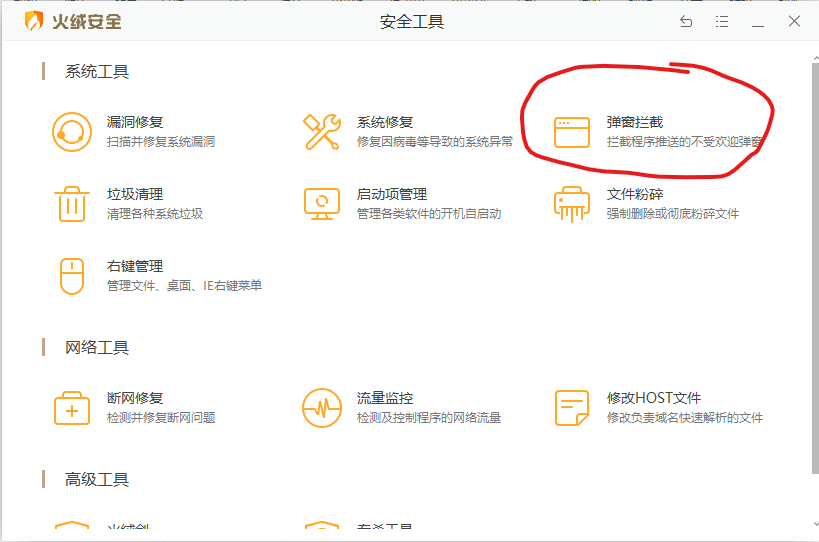Click the scrollbar down arrow
The width and height of the screenshot is (819, 542).
[815, 524]
